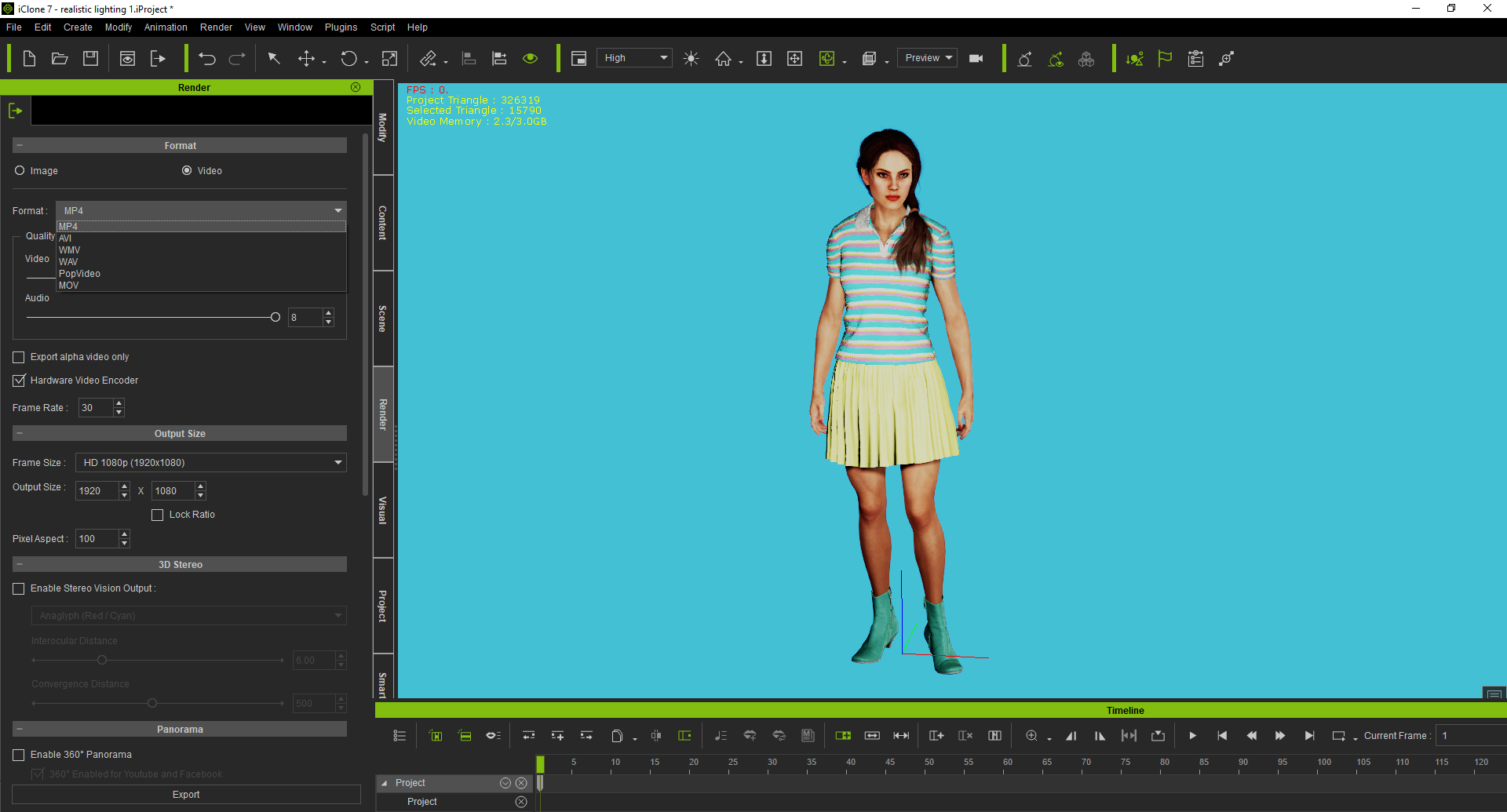The image size is (1507, 812).
Task: Click the Export toolbar icon
Action: tap(158, 59)
